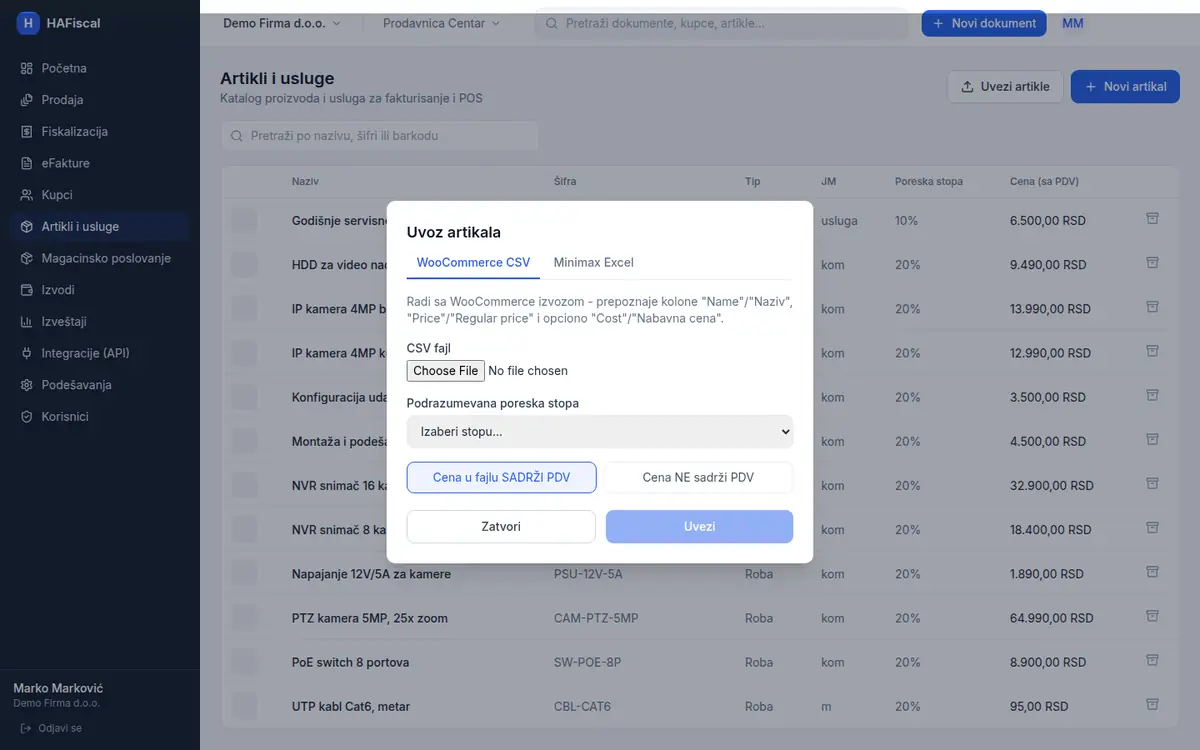
Task: Open the Fiskalizacija section
Action: click(x=100, y=131)
